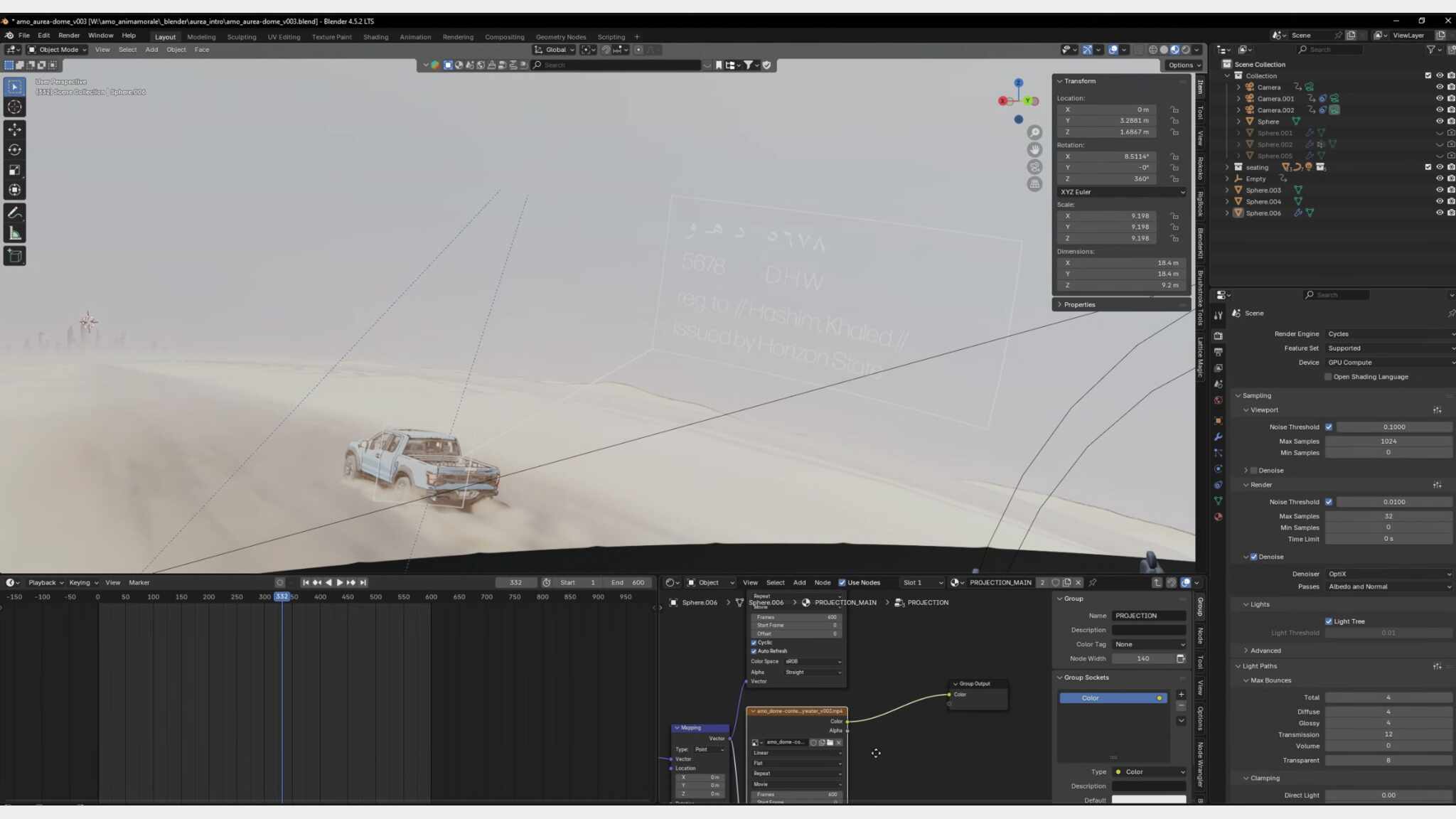Click the viewport Options button
This screenshot has height=819, width=1456.
click(1184, 65)
